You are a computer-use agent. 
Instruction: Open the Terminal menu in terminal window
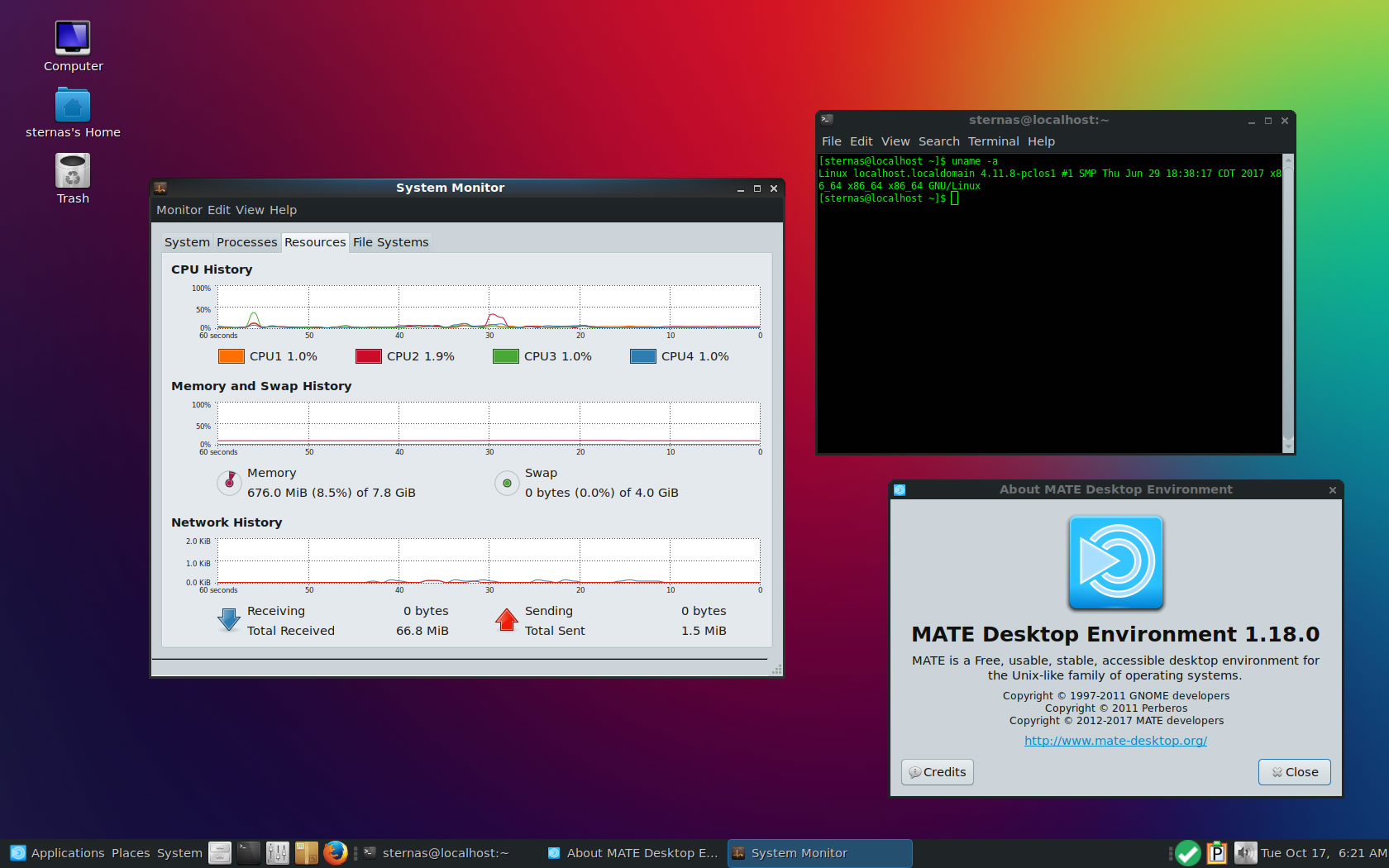tap(994, 141)
